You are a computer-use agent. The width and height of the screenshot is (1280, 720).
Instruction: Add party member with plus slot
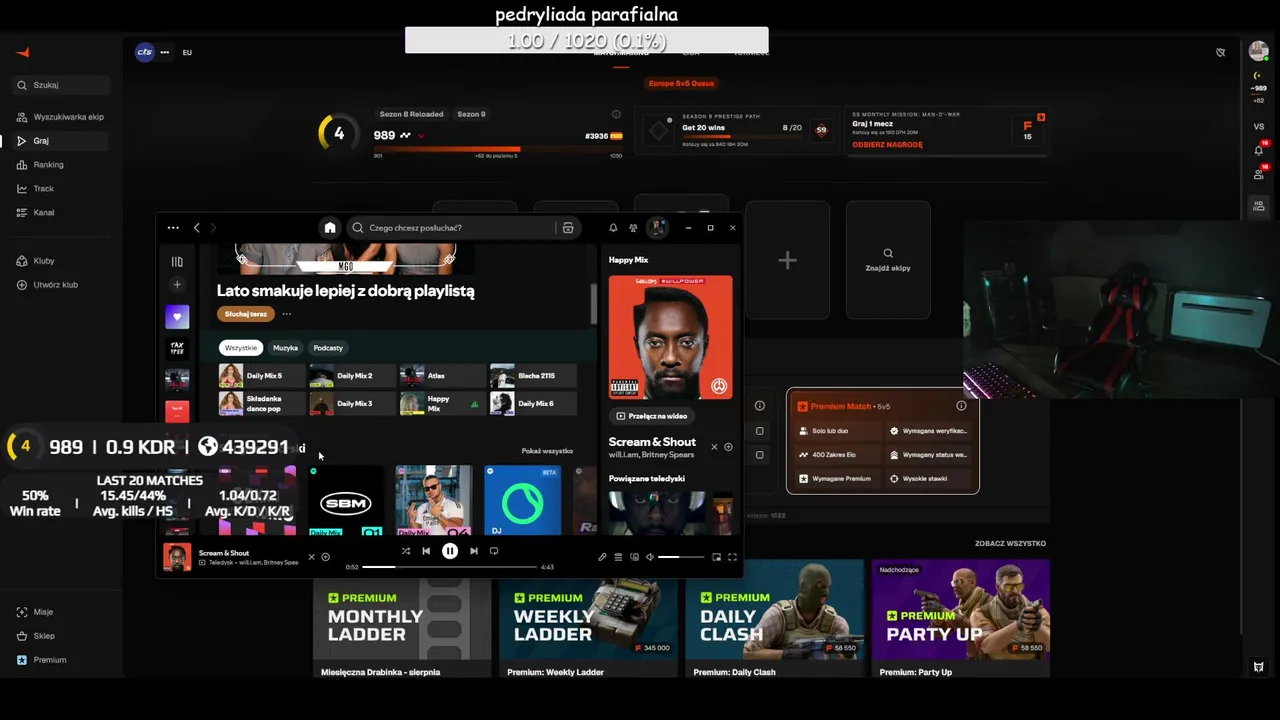787,260
